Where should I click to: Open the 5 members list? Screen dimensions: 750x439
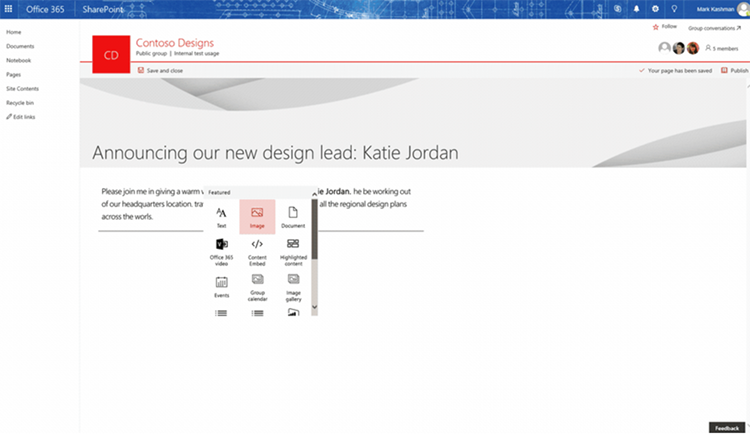click(x=722, y=48)
